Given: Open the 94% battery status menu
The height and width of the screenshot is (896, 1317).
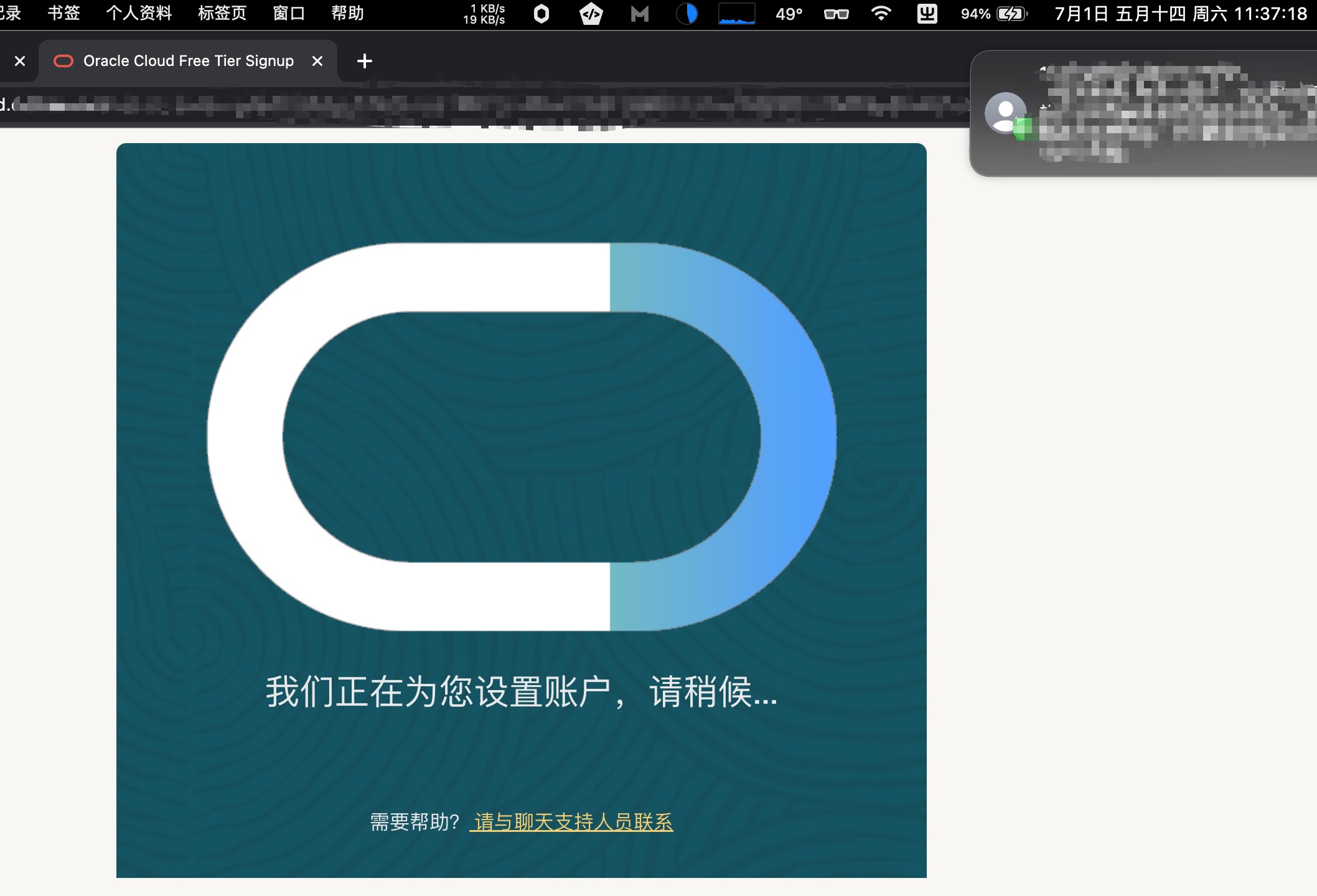Looking at the screenshot, I should coord(994,14).
